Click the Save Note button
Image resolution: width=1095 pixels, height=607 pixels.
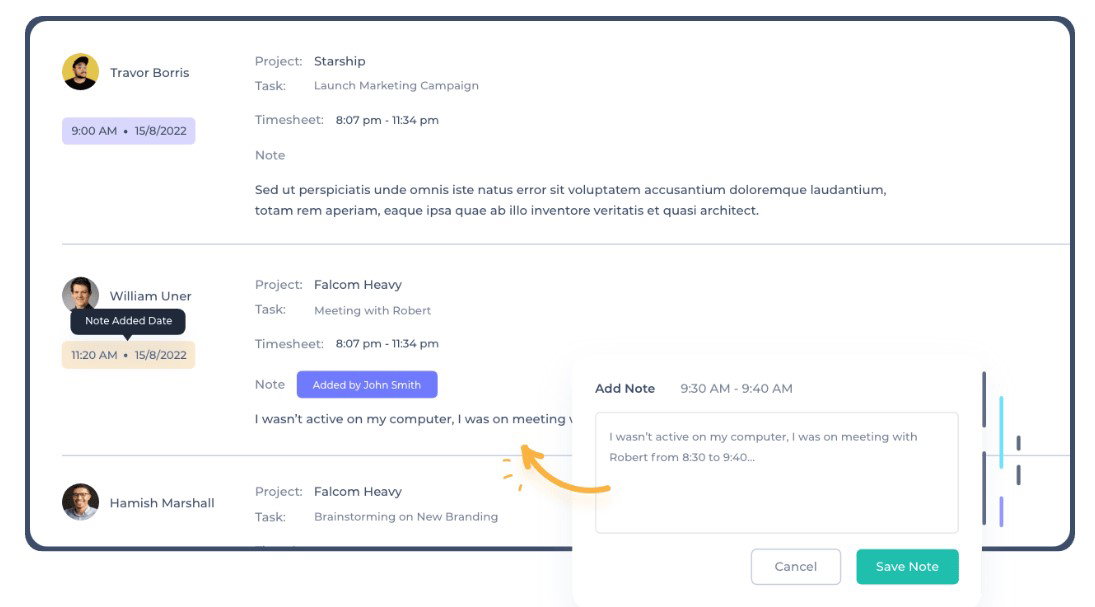tap(907, 566)
